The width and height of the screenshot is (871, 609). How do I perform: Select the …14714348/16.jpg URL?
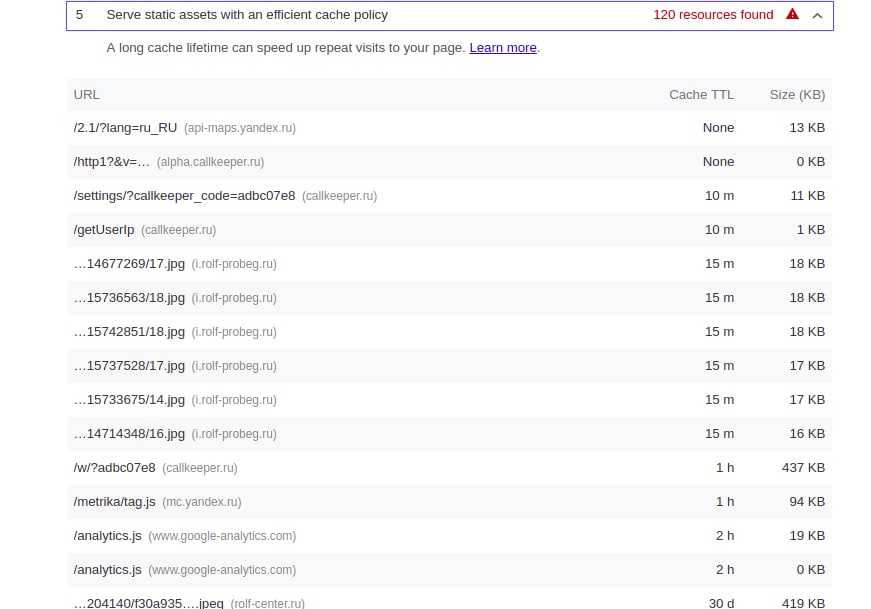[129, 433]
